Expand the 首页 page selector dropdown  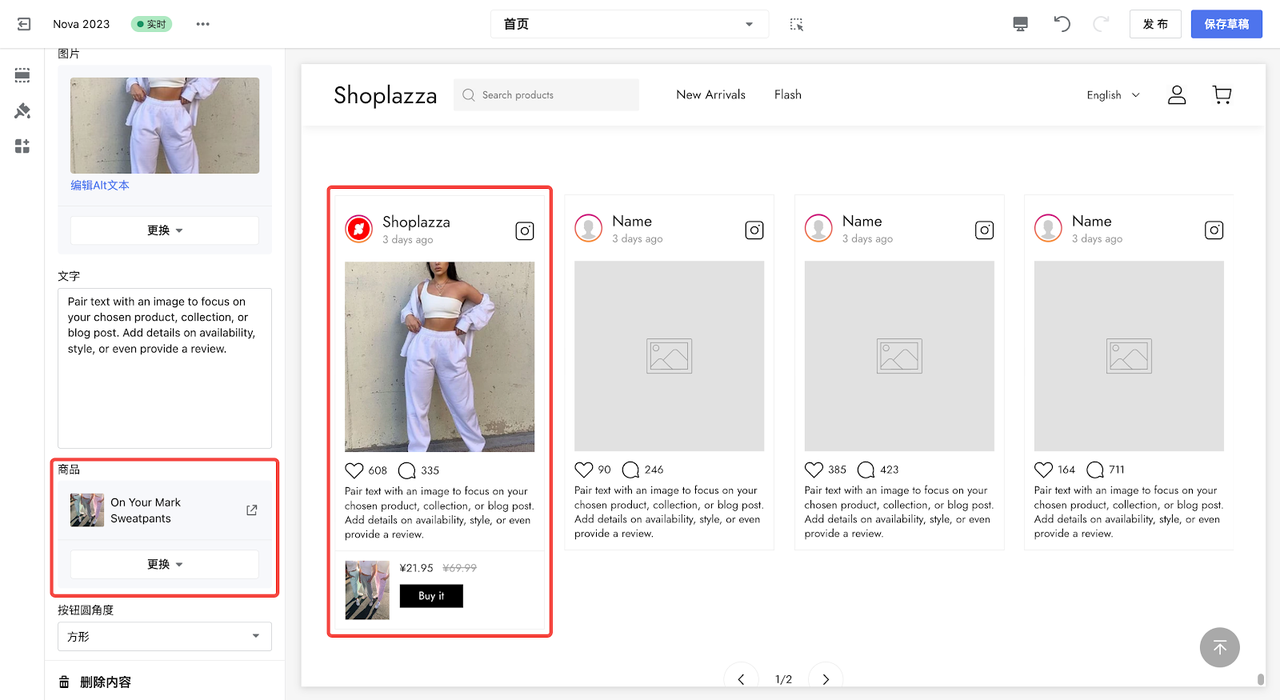click(629, 24)
